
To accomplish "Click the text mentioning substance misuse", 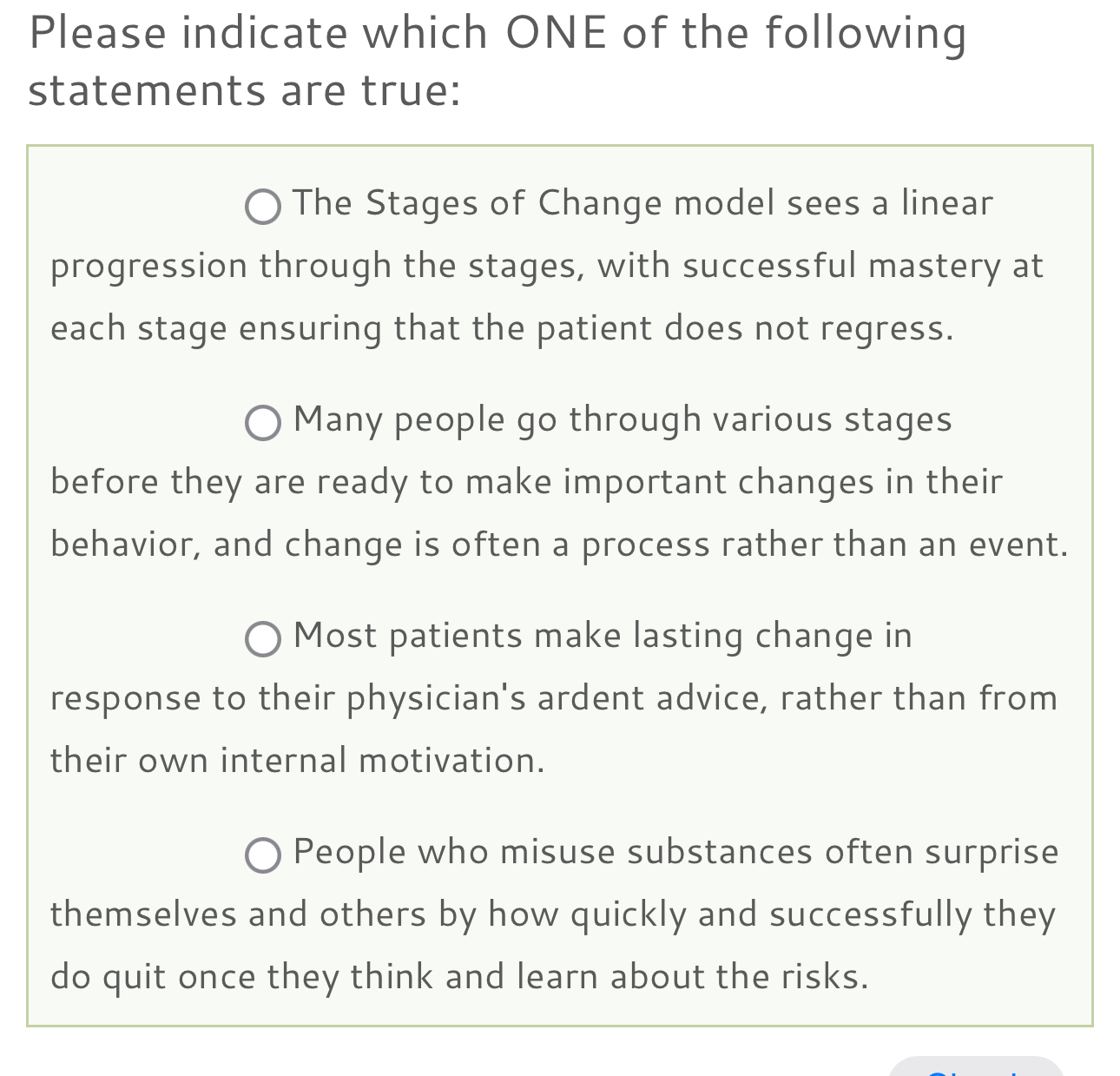I will (x=675, y=852).
